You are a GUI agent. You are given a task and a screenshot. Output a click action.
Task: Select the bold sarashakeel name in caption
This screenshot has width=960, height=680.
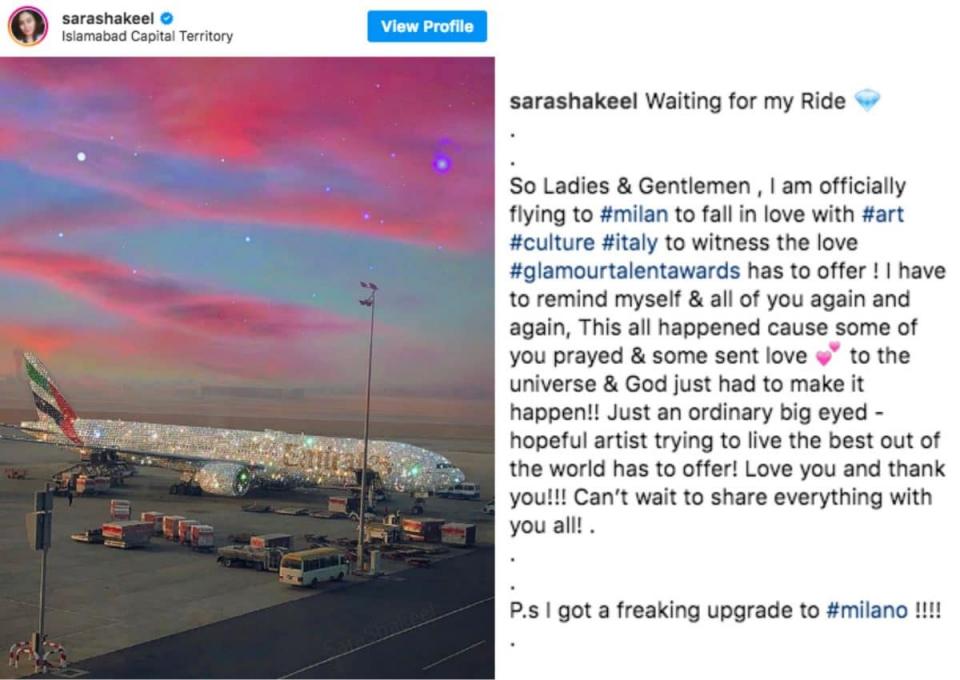[x=573, y=102]
